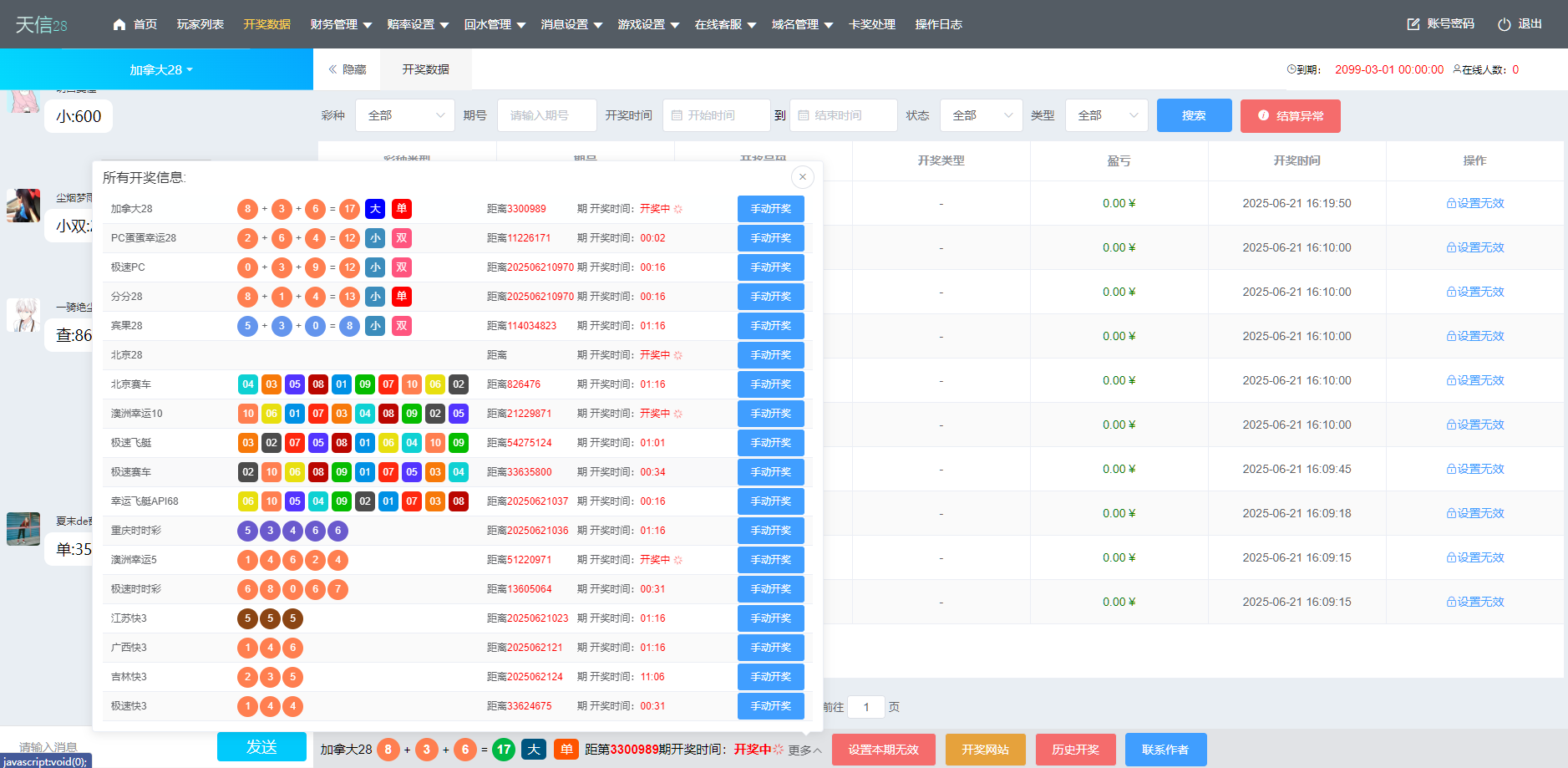Click the 历史开奖 button

pos(1075,749)
